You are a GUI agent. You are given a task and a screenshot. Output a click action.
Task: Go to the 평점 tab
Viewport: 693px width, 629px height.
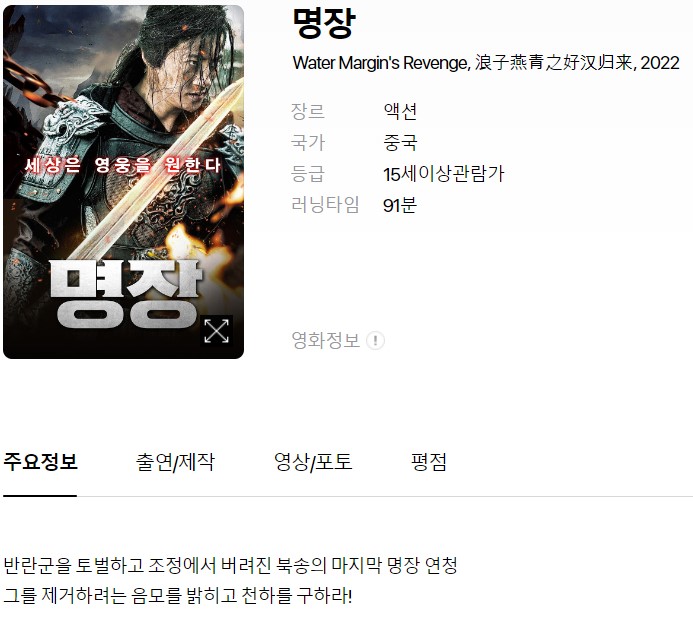pos(428,462)
